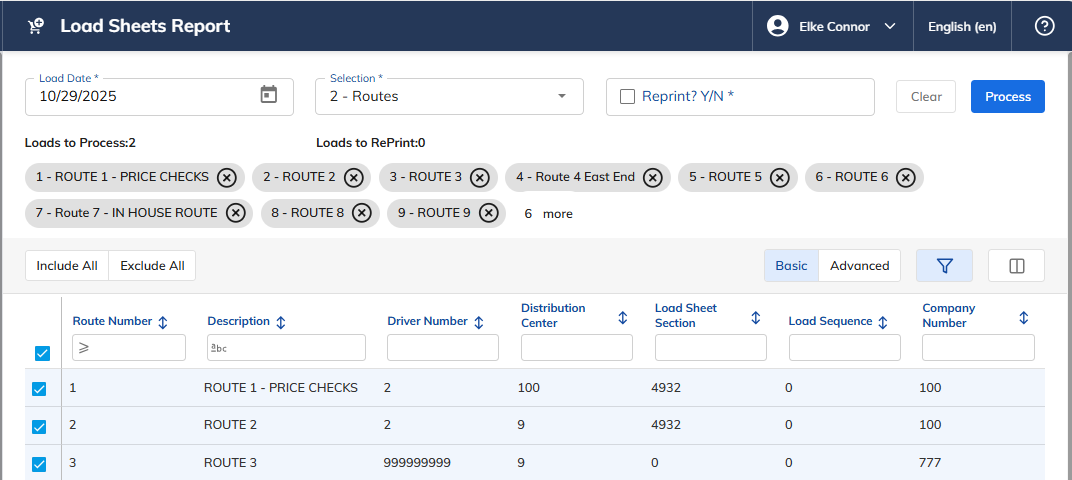1072x480 pixels.
Task: Remove the 5 - ROUTE 5 chip
Action: 779,178
